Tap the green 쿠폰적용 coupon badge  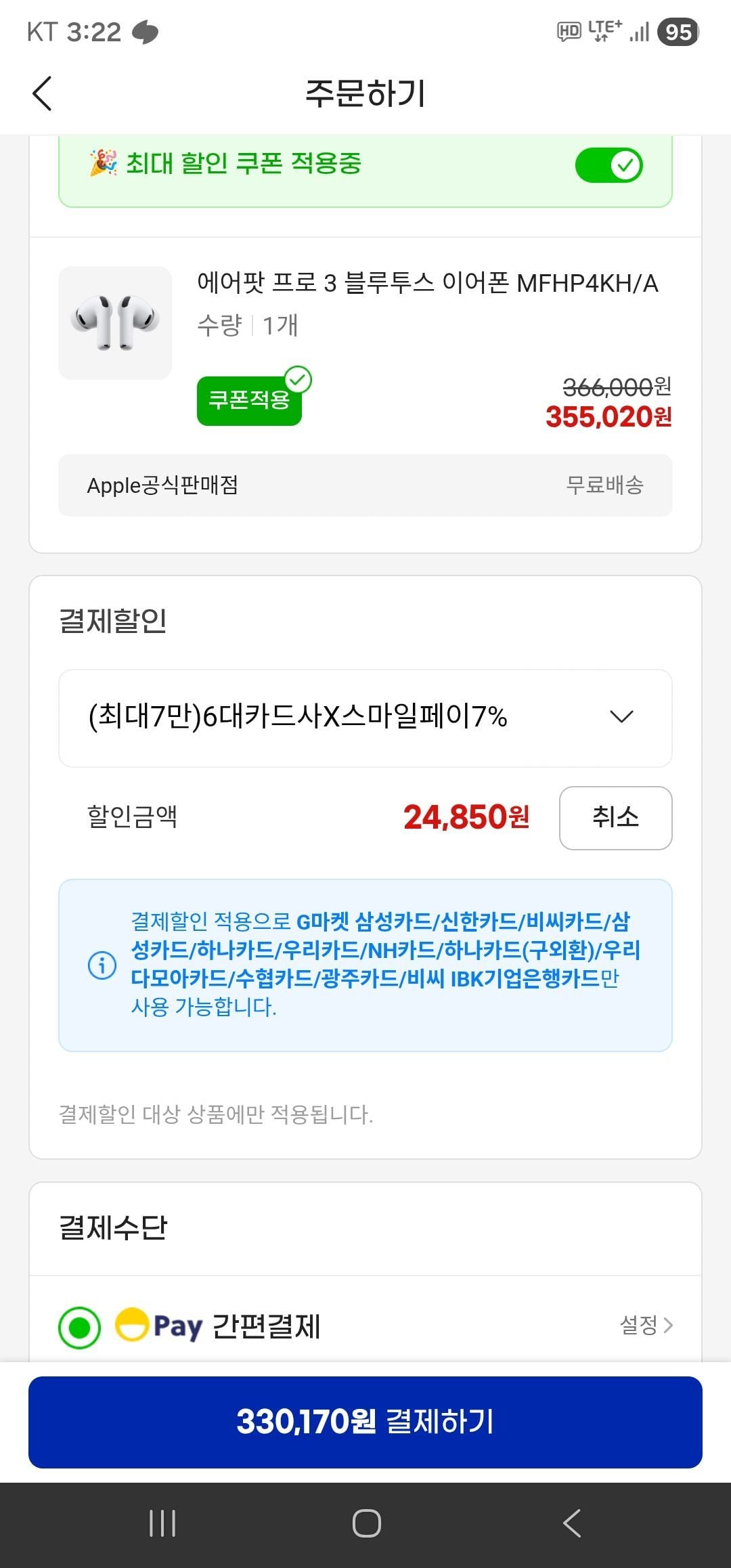coord(249,400)
